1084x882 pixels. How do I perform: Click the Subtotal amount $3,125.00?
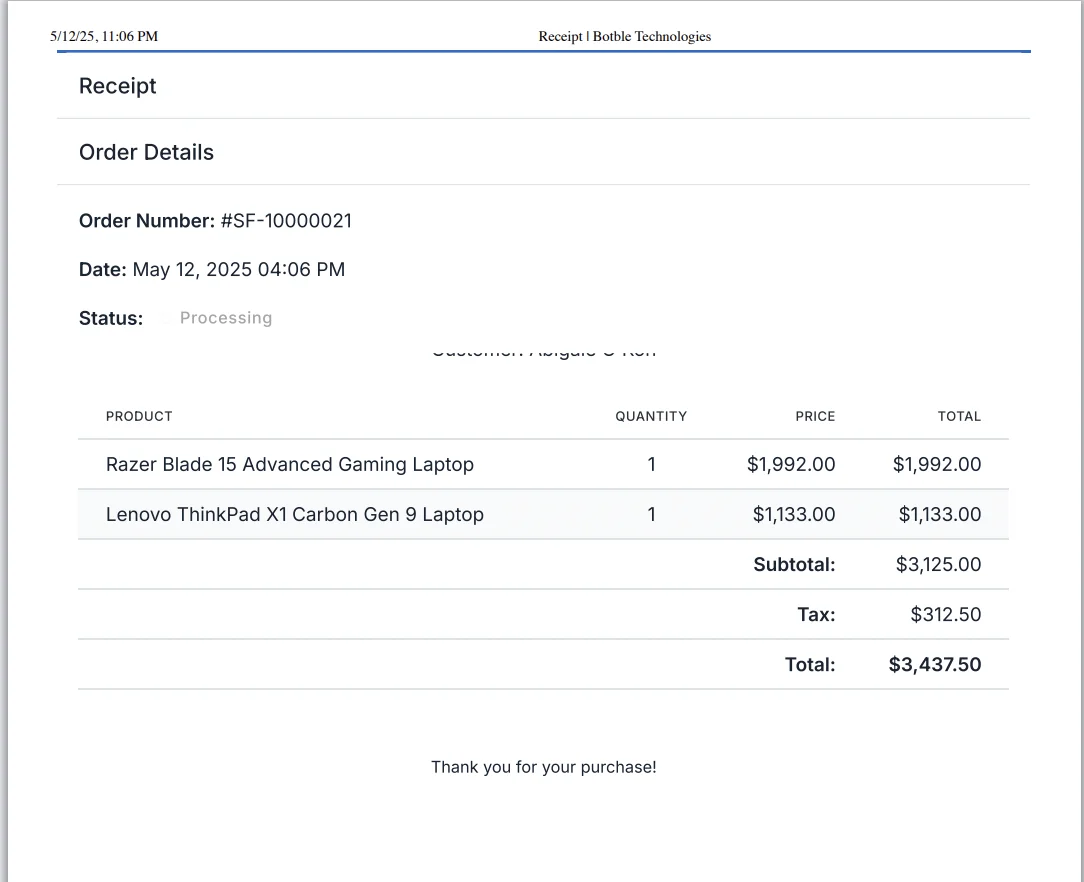[938, 564]
